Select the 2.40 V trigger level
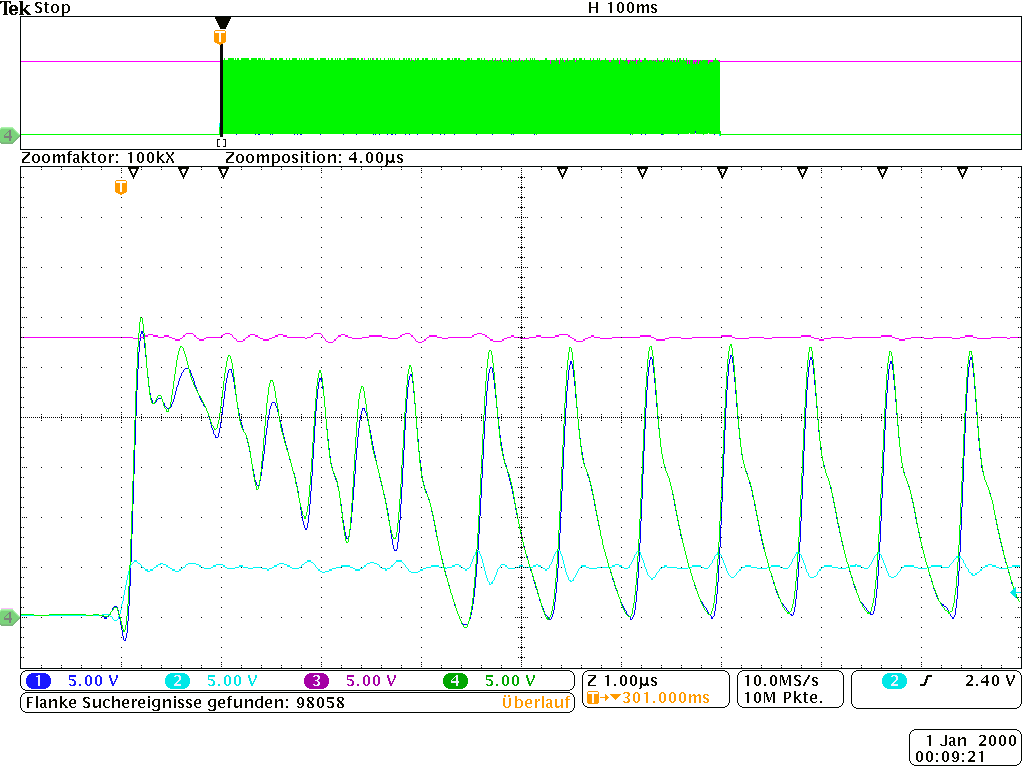 click(x=991, y=681)
